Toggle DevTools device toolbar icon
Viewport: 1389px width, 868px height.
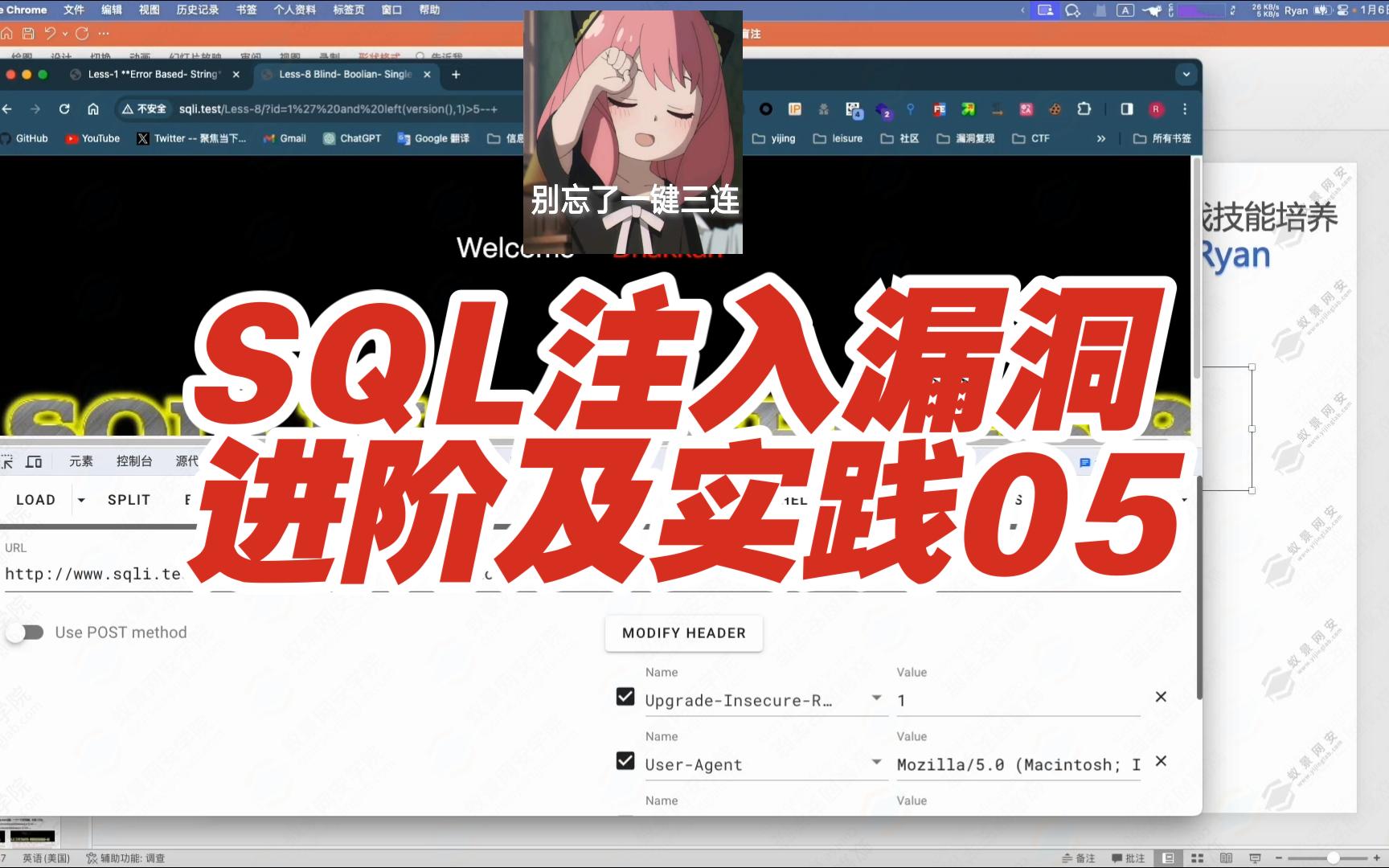(34, 461)
